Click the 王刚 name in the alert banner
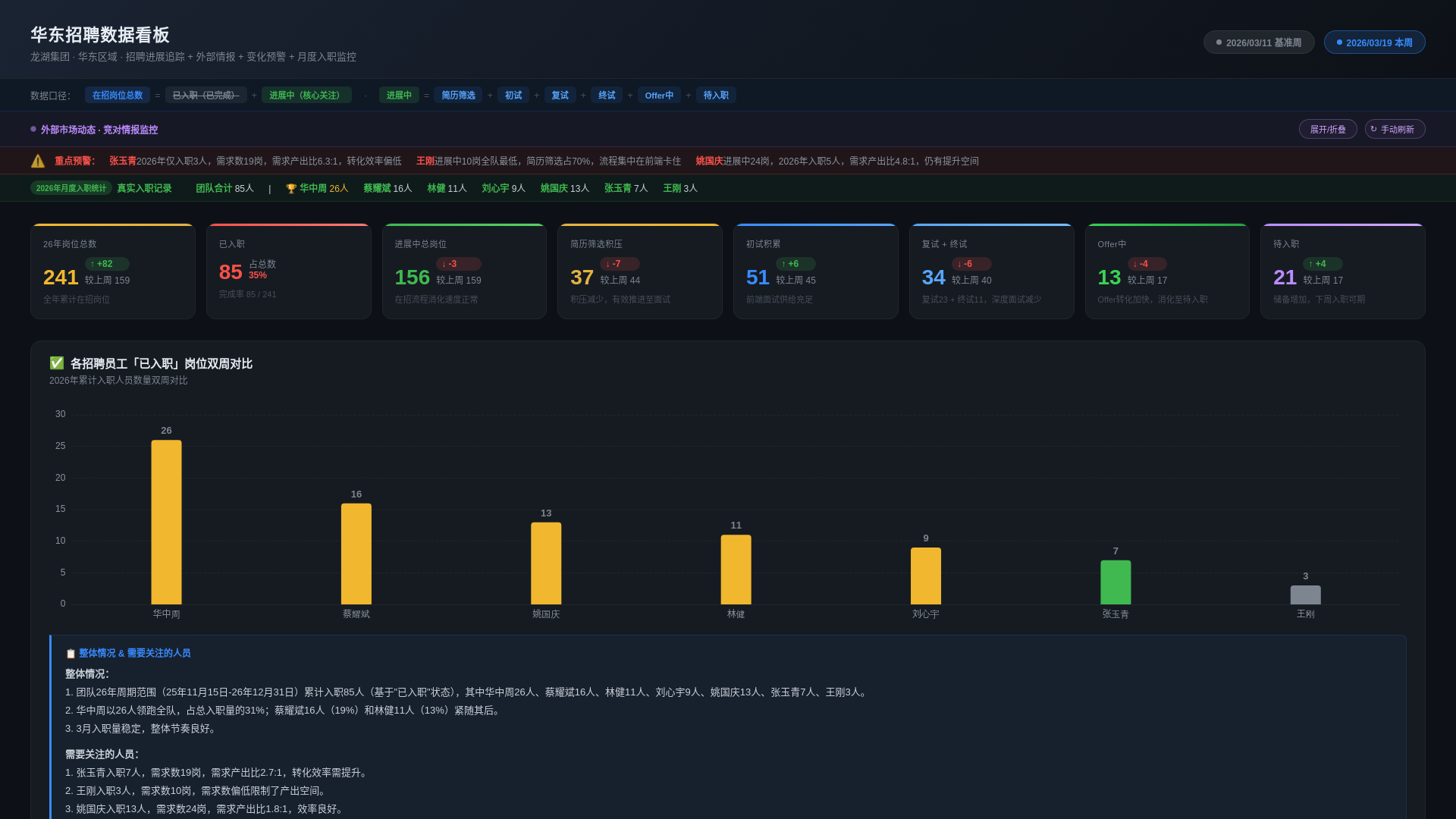This screenshot has width=1456, height=819. coord(425,162)
